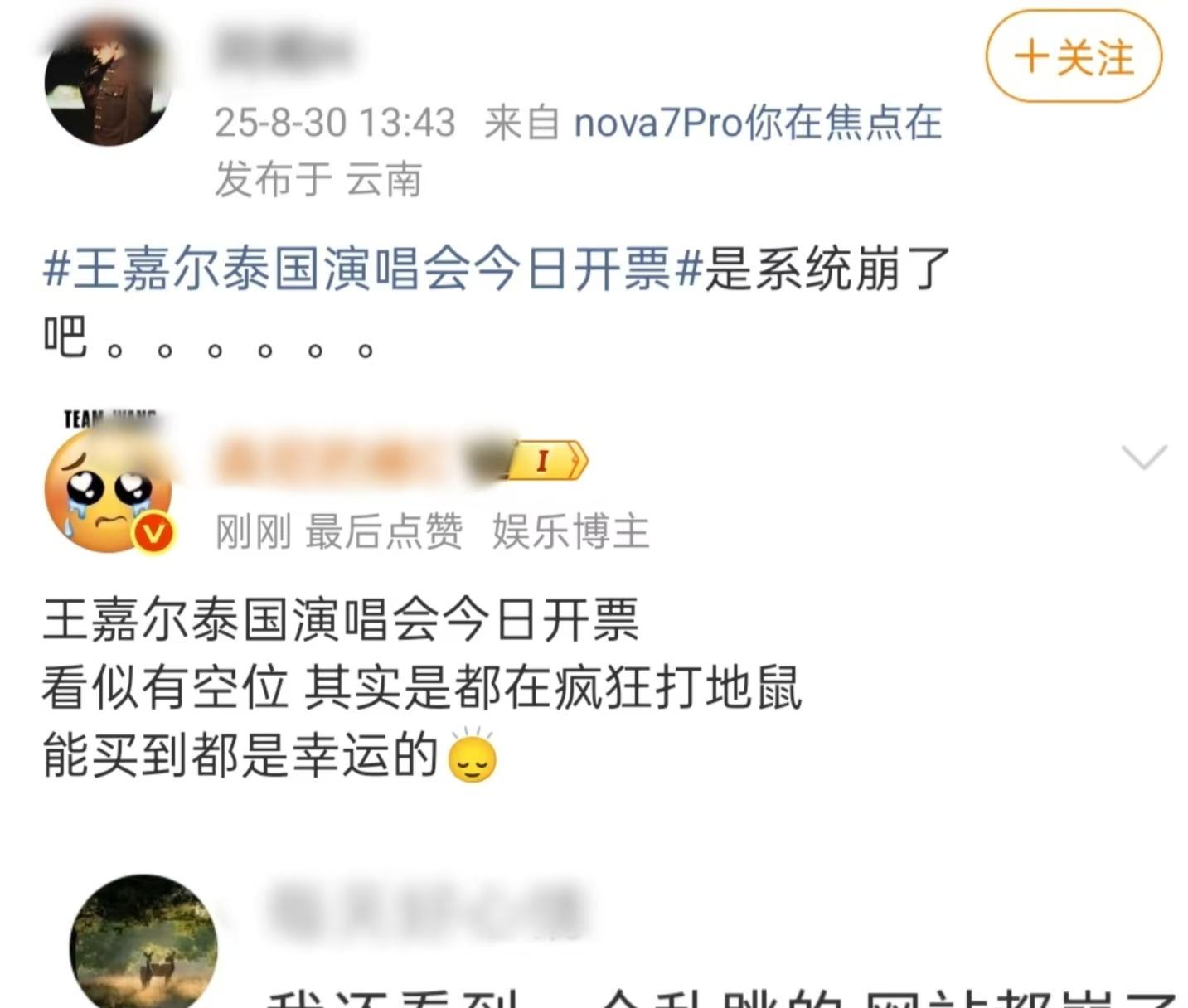Tap the +关注 follow button

pyautogui.click(x=1074, y=56)
